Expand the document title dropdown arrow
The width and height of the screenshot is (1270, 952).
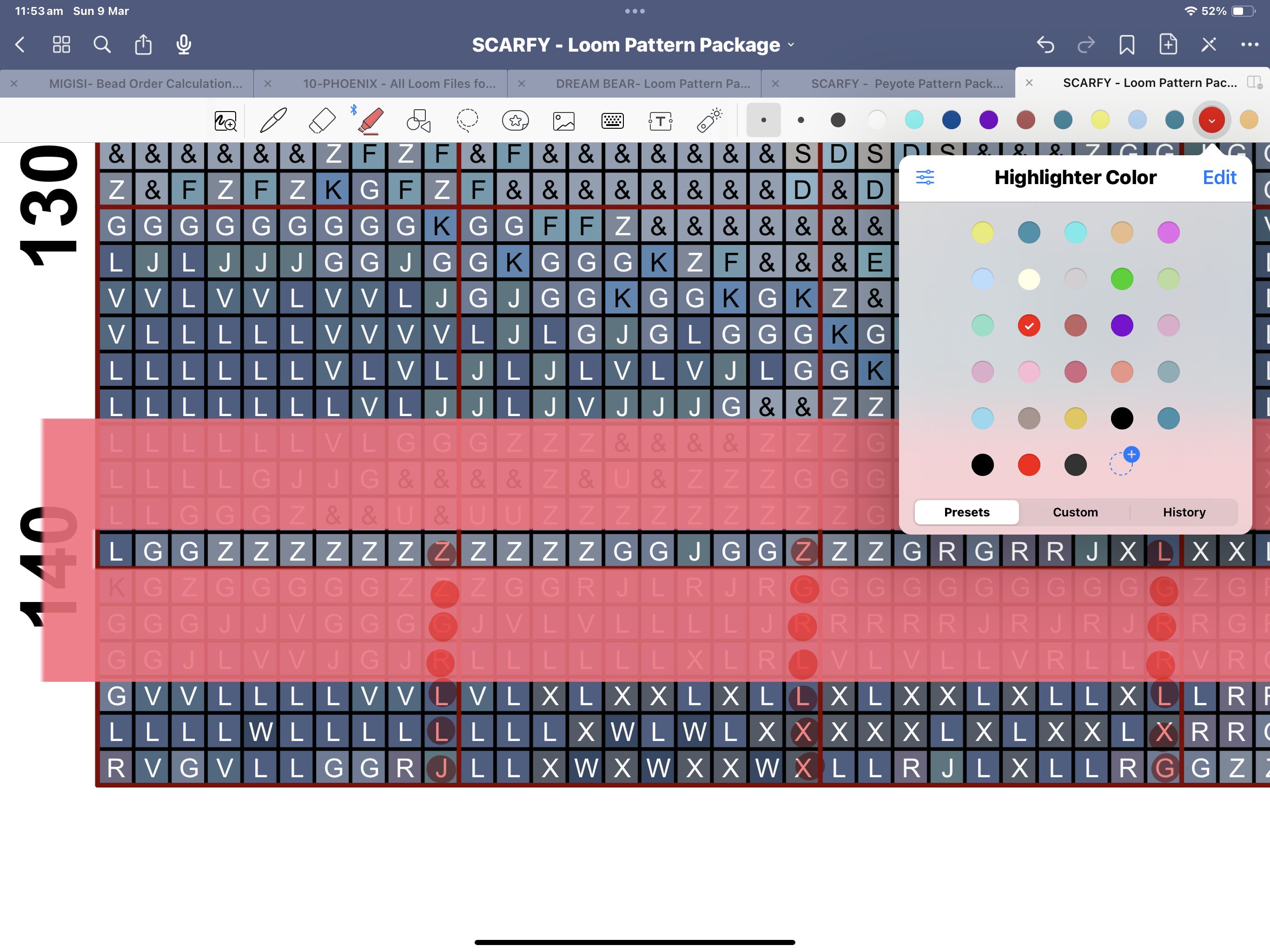click(x=791, y=45)
